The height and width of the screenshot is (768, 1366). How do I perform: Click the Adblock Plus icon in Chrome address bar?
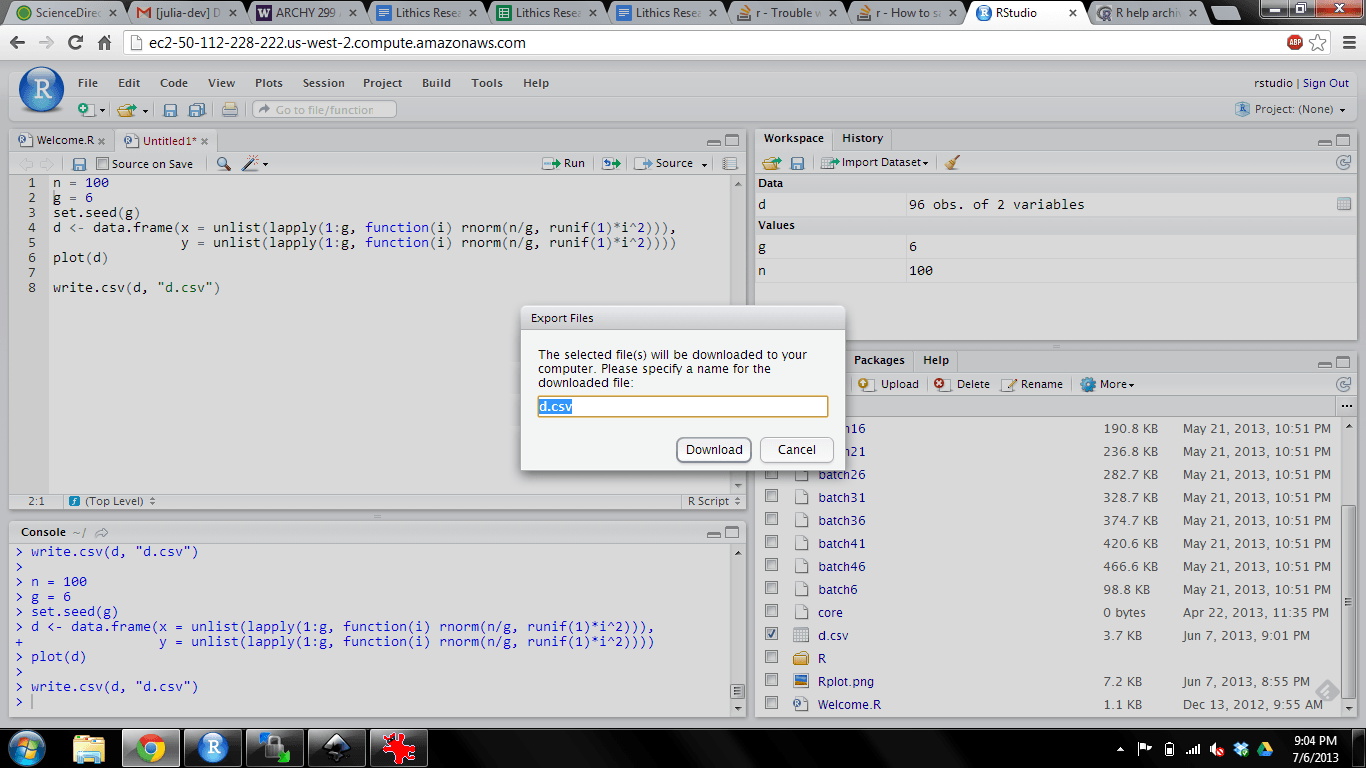point(1295,43)
